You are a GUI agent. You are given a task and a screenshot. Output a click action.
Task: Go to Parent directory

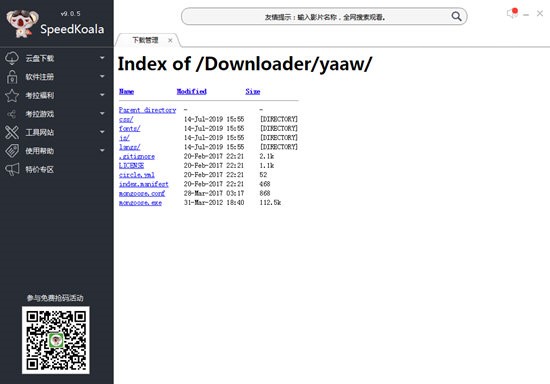pyautogui.click(x=147, y=110)
